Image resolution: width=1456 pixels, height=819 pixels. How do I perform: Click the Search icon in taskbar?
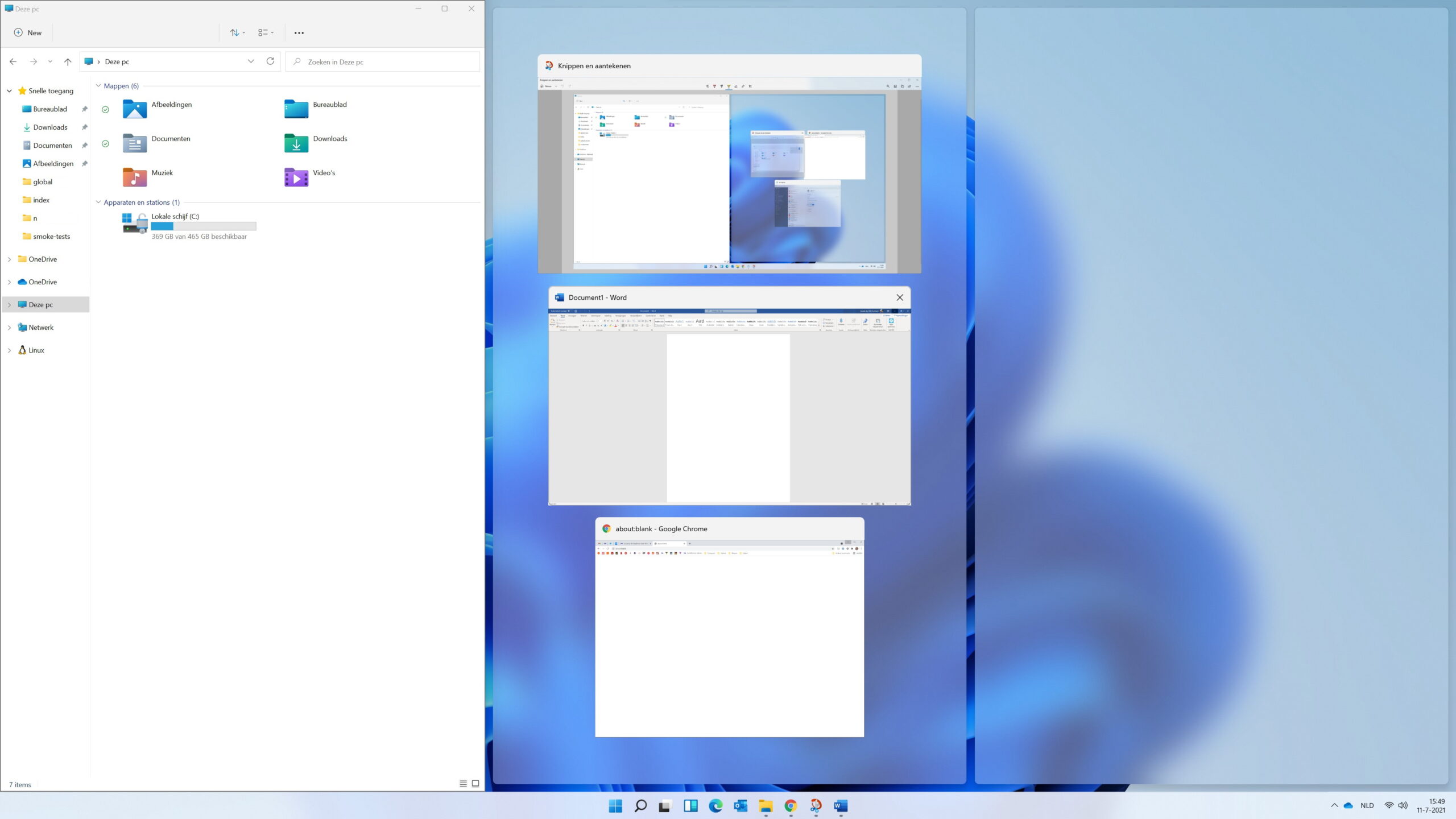640,806
